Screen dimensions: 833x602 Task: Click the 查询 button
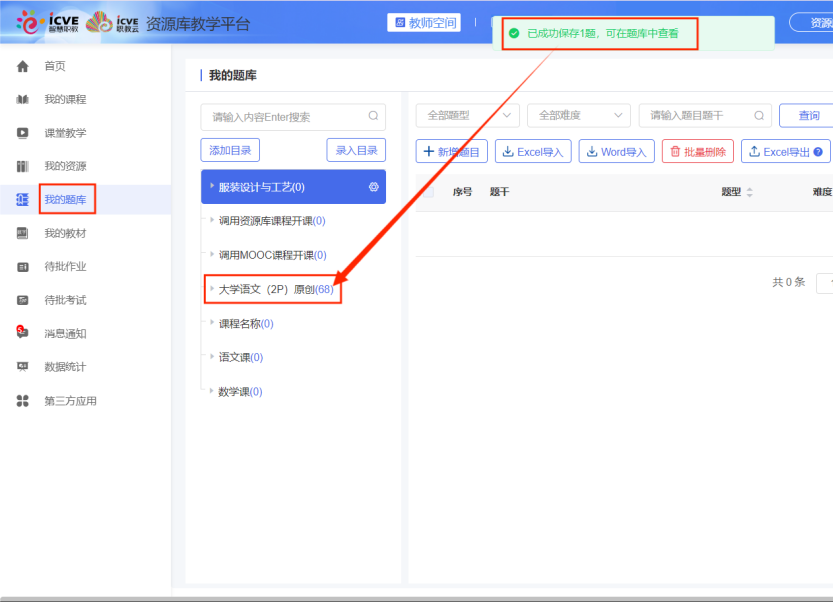(807, 116)
